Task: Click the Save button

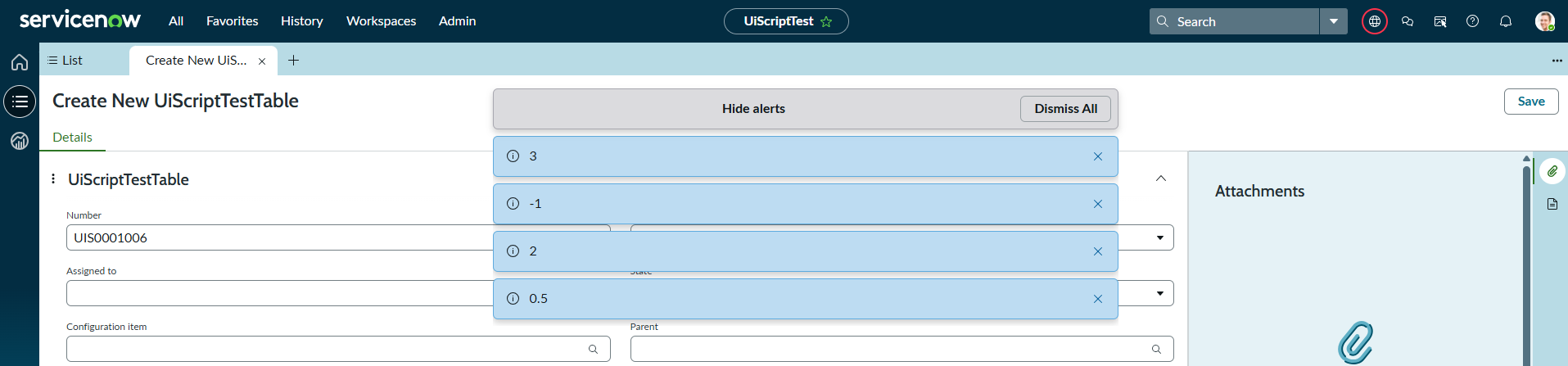Action: coord(1531,102)
